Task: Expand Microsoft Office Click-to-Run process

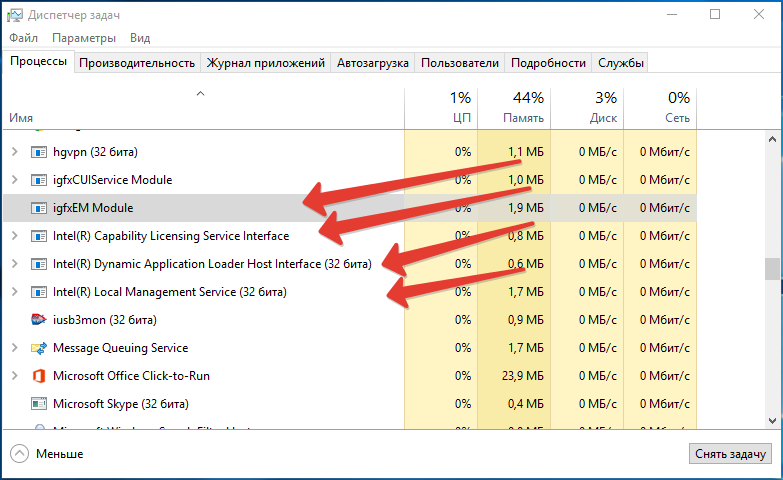Action: [x=14, y=376]
